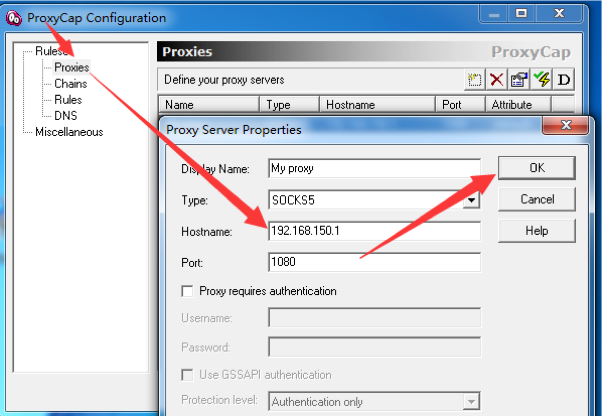Open the Rules tree item
602x416 pixels.
tap(68, 100)
